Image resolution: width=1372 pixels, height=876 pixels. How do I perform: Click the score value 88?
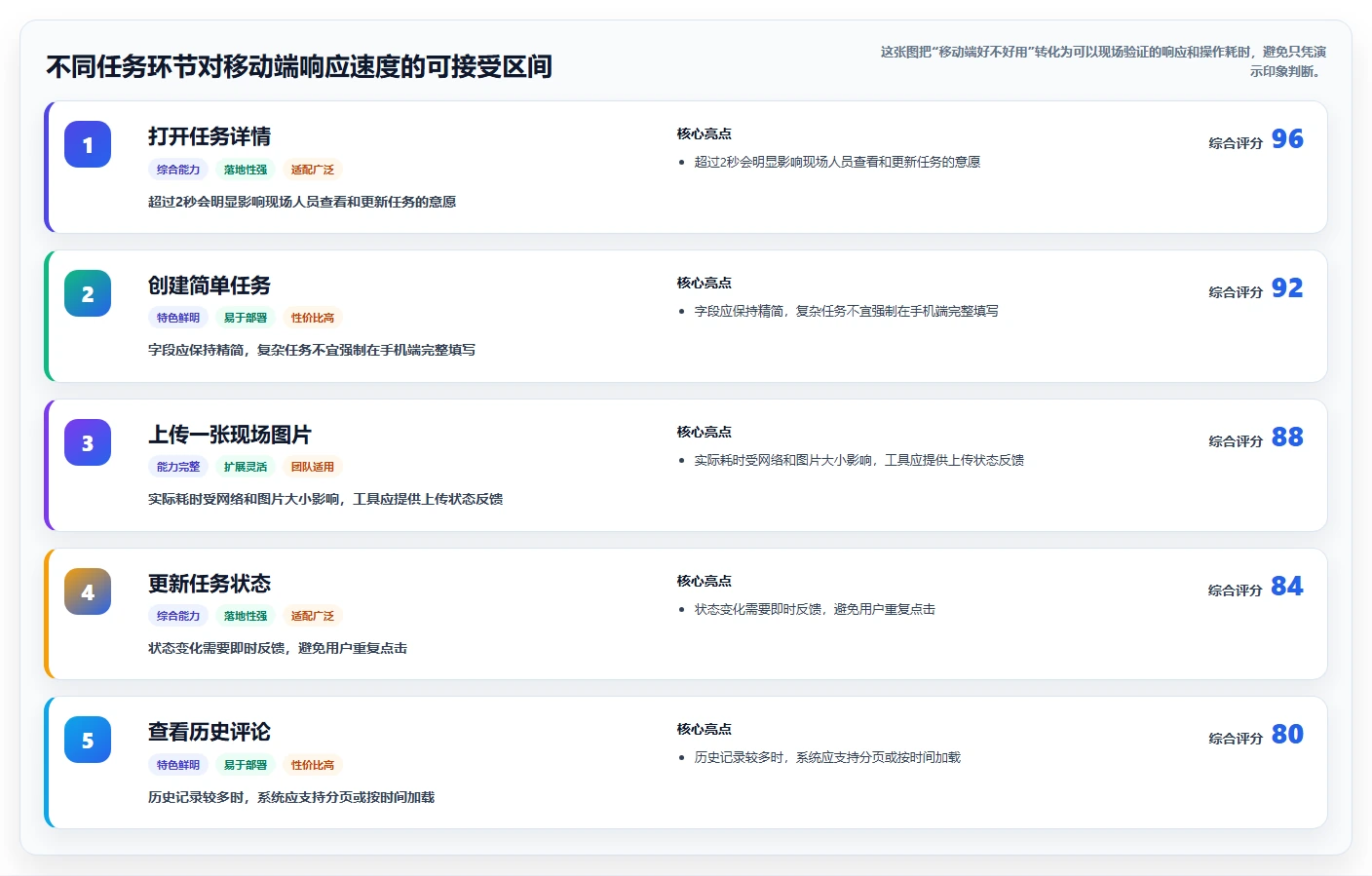pyautogui.click(x=1287, y=438)
